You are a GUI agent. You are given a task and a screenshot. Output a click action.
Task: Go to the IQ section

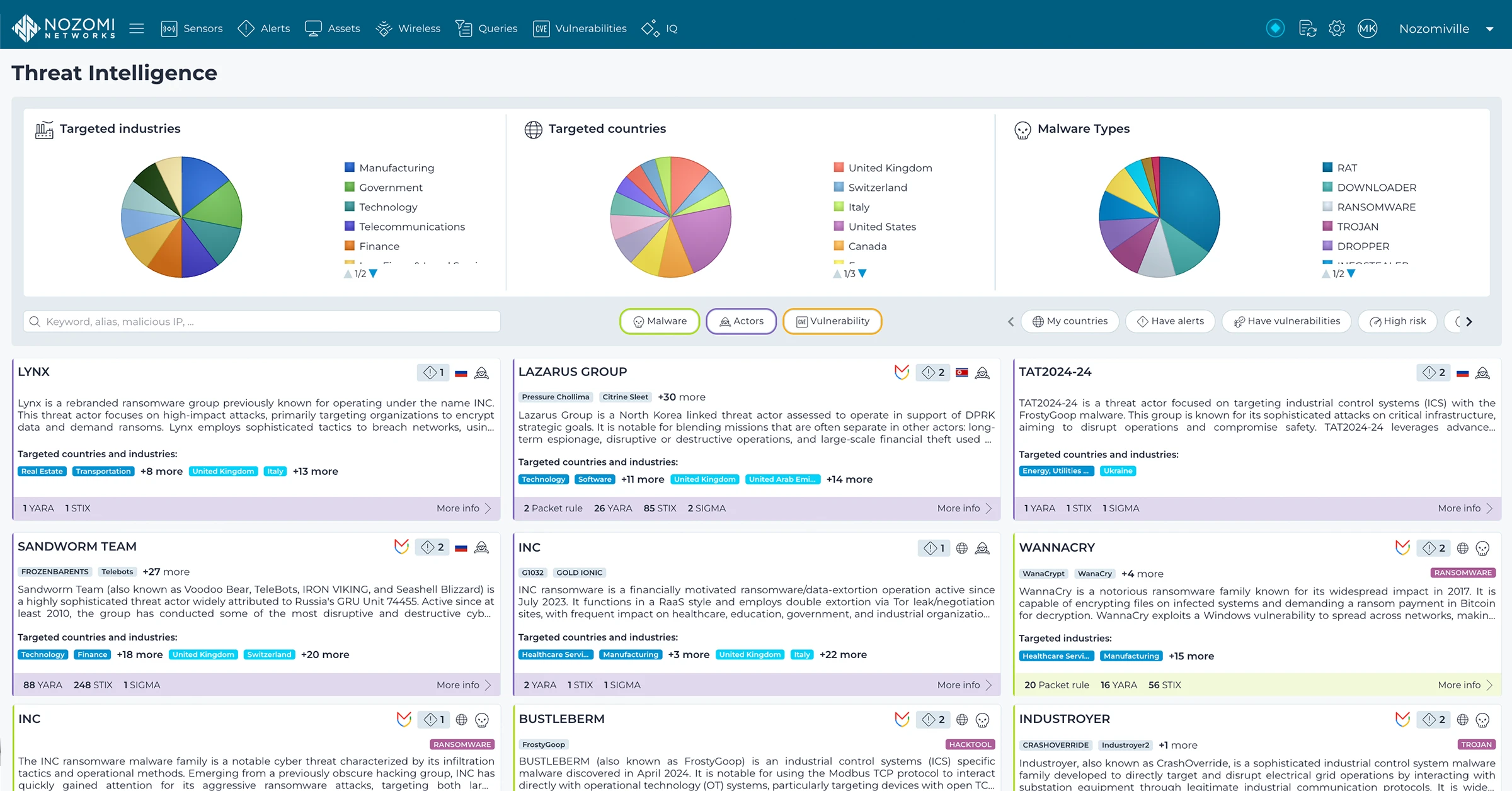660,28
